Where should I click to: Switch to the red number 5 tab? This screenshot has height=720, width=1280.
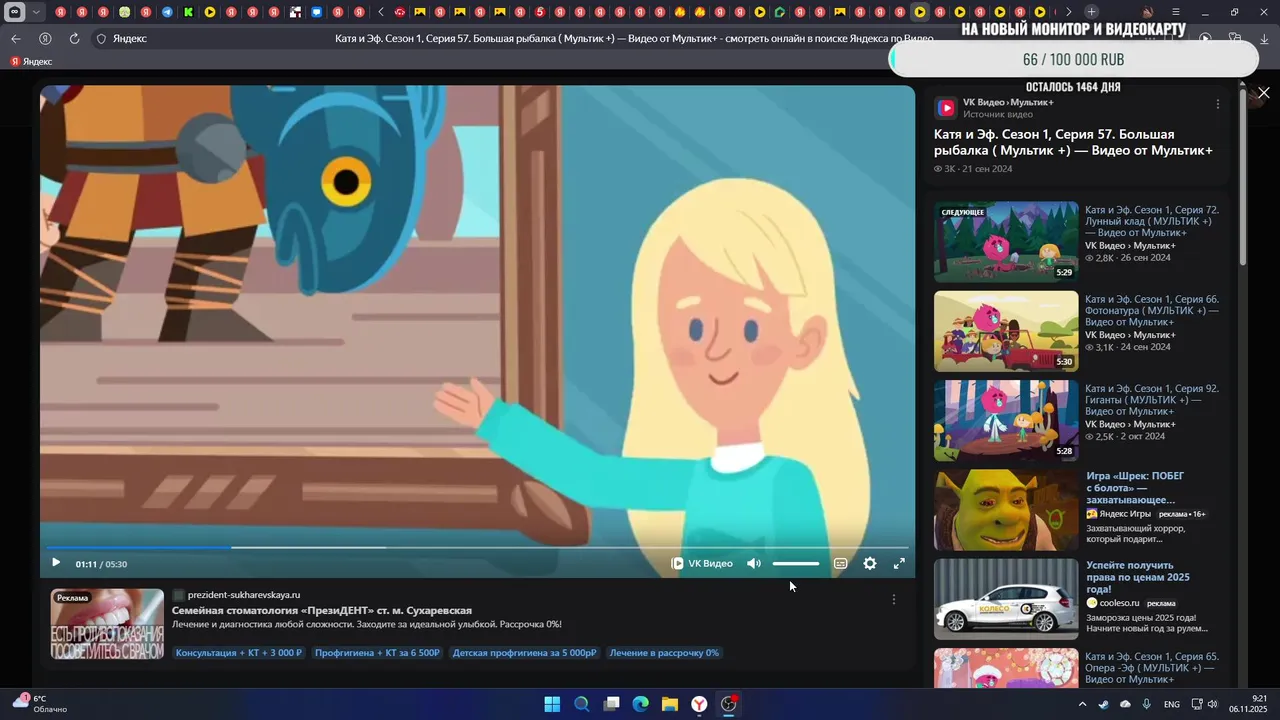click(540, 12)
